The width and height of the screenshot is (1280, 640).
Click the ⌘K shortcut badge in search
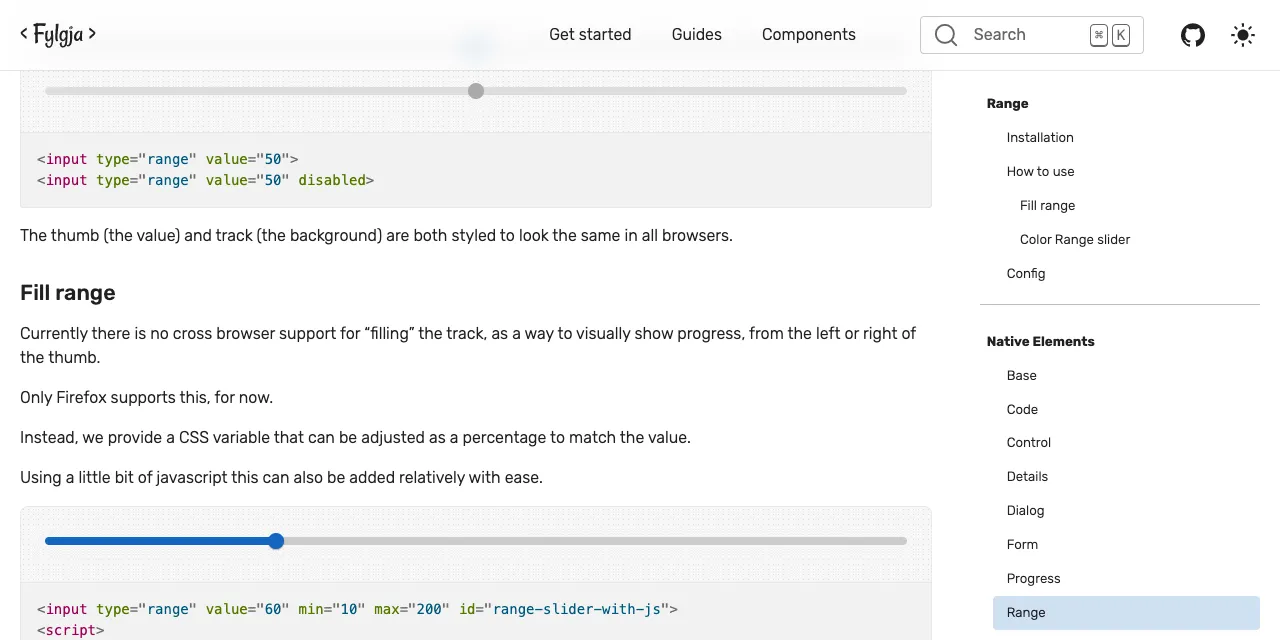1109,34
